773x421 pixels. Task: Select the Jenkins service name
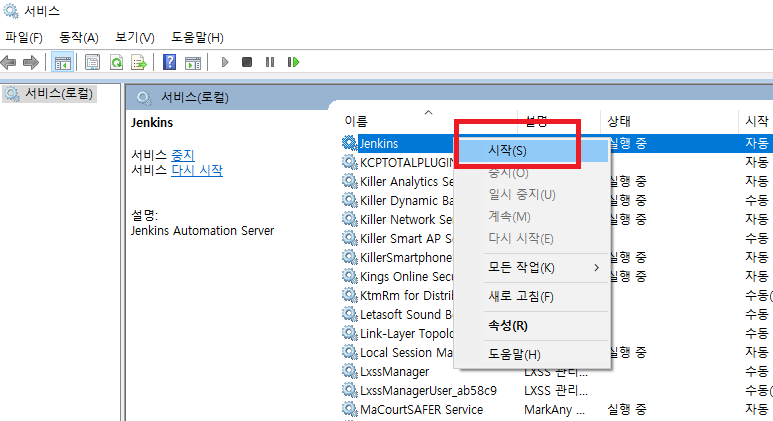(379, 143)
